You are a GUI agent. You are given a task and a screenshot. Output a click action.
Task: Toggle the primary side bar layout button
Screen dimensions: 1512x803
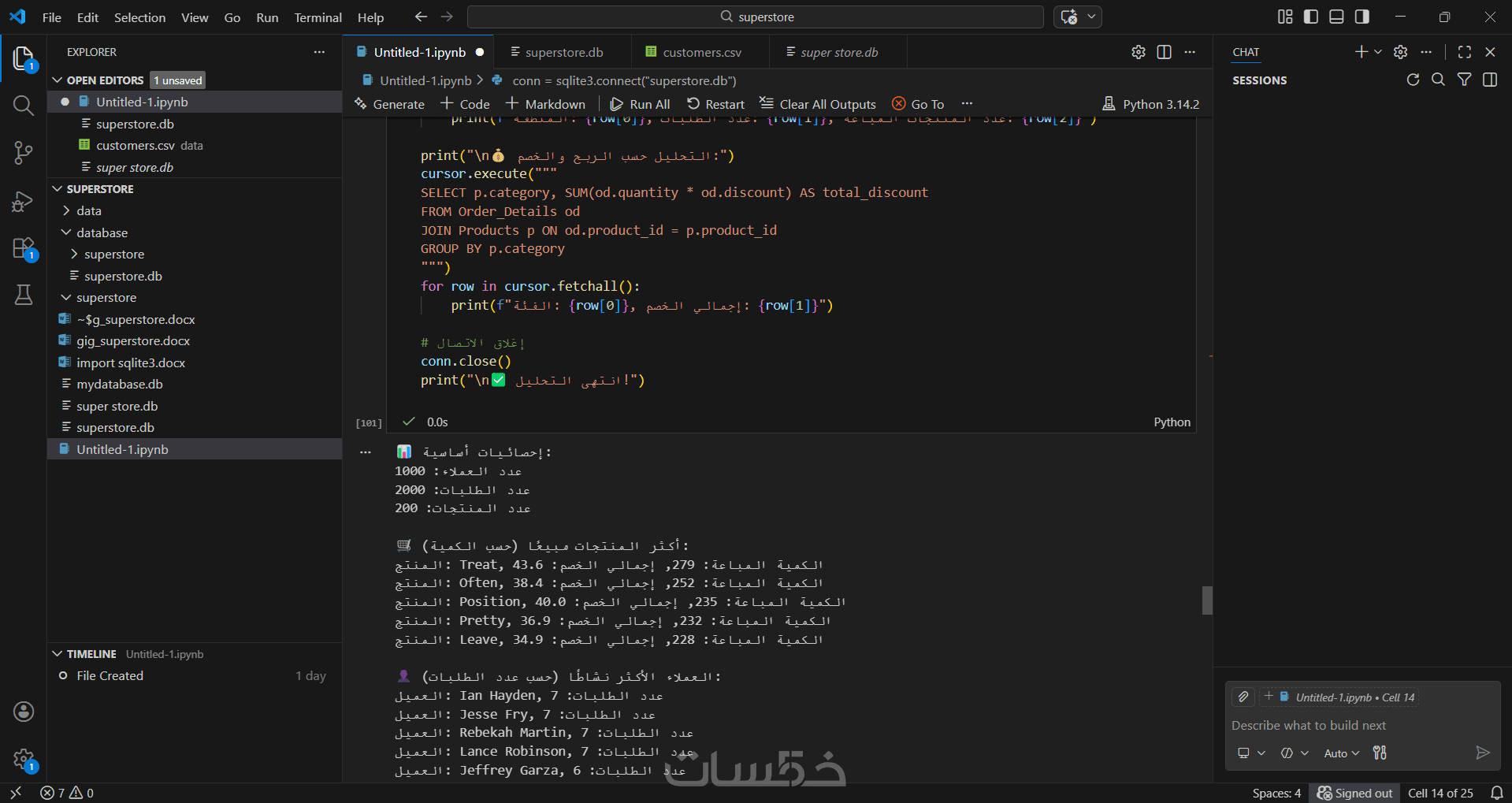[x=1311, y=17]
